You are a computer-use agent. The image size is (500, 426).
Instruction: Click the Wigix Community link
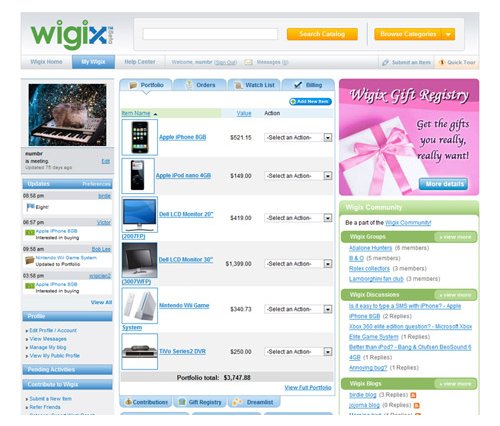[x=408, y=223]
